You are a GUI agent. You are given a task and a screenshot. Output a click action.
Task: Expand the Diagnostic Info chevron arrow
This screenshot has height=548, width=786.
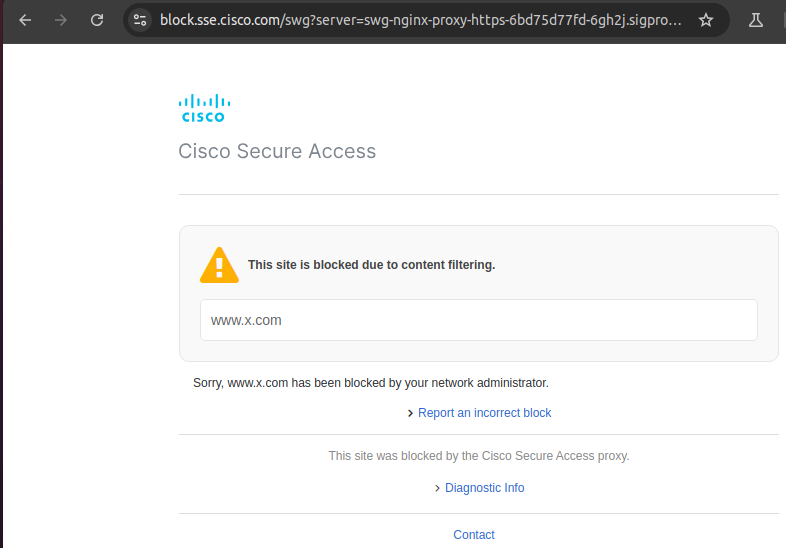click(437, 488)
